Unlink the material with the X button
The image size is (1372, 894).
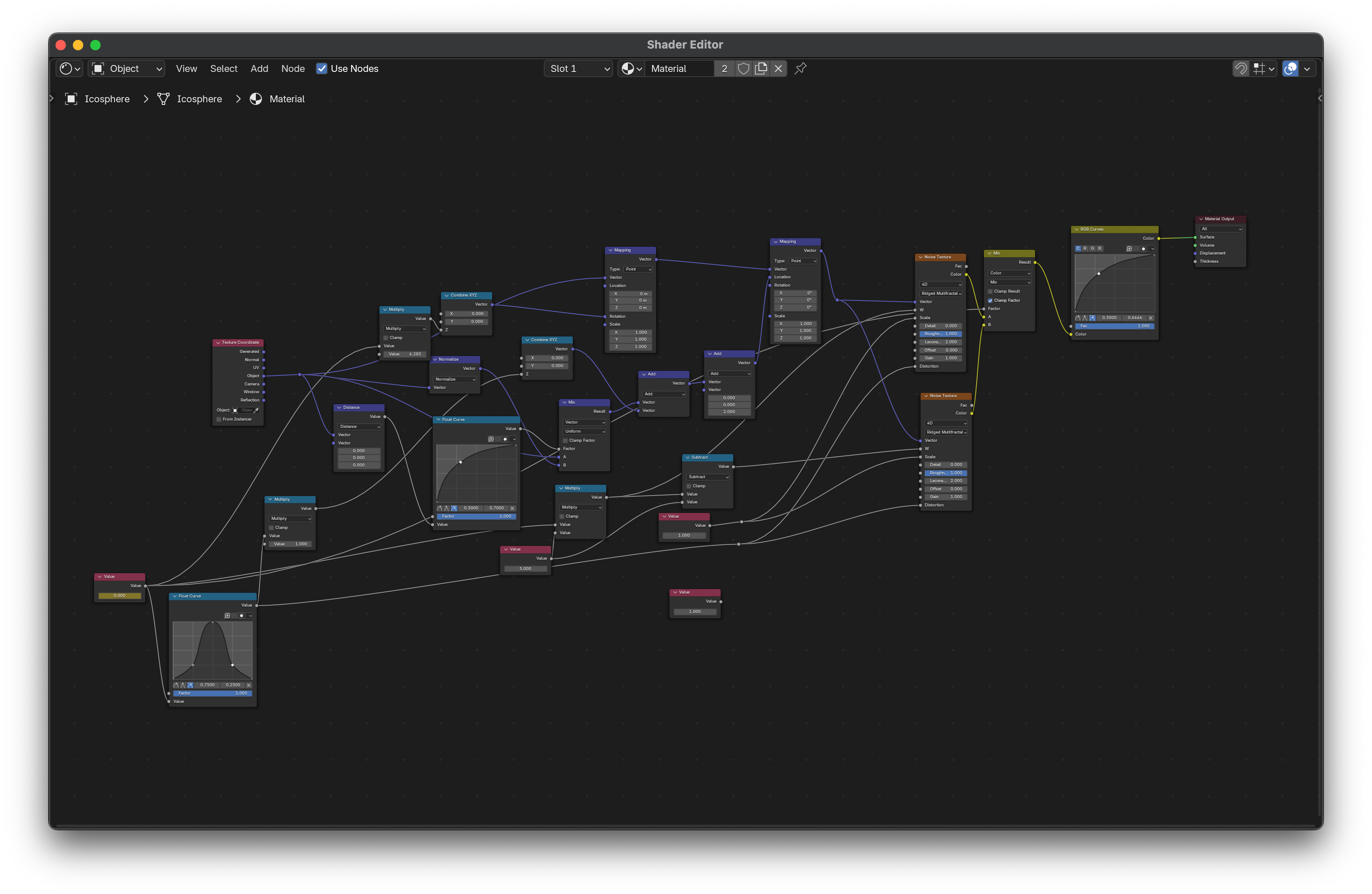point(779,69)
